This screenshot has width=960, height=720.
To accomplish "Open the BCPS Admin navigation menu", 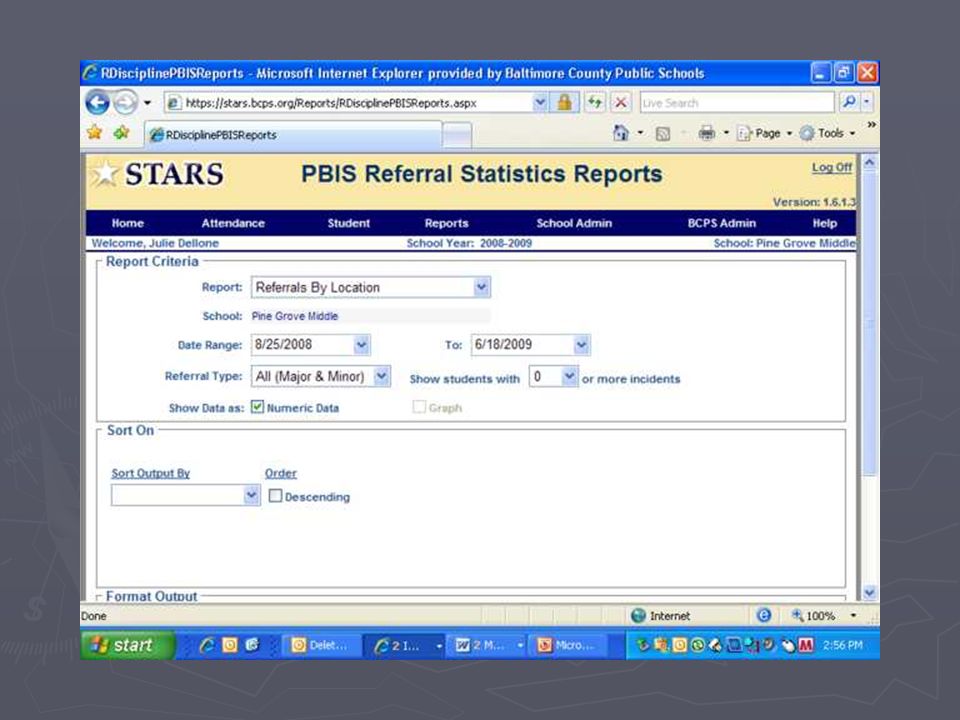I will pos(721,223).
